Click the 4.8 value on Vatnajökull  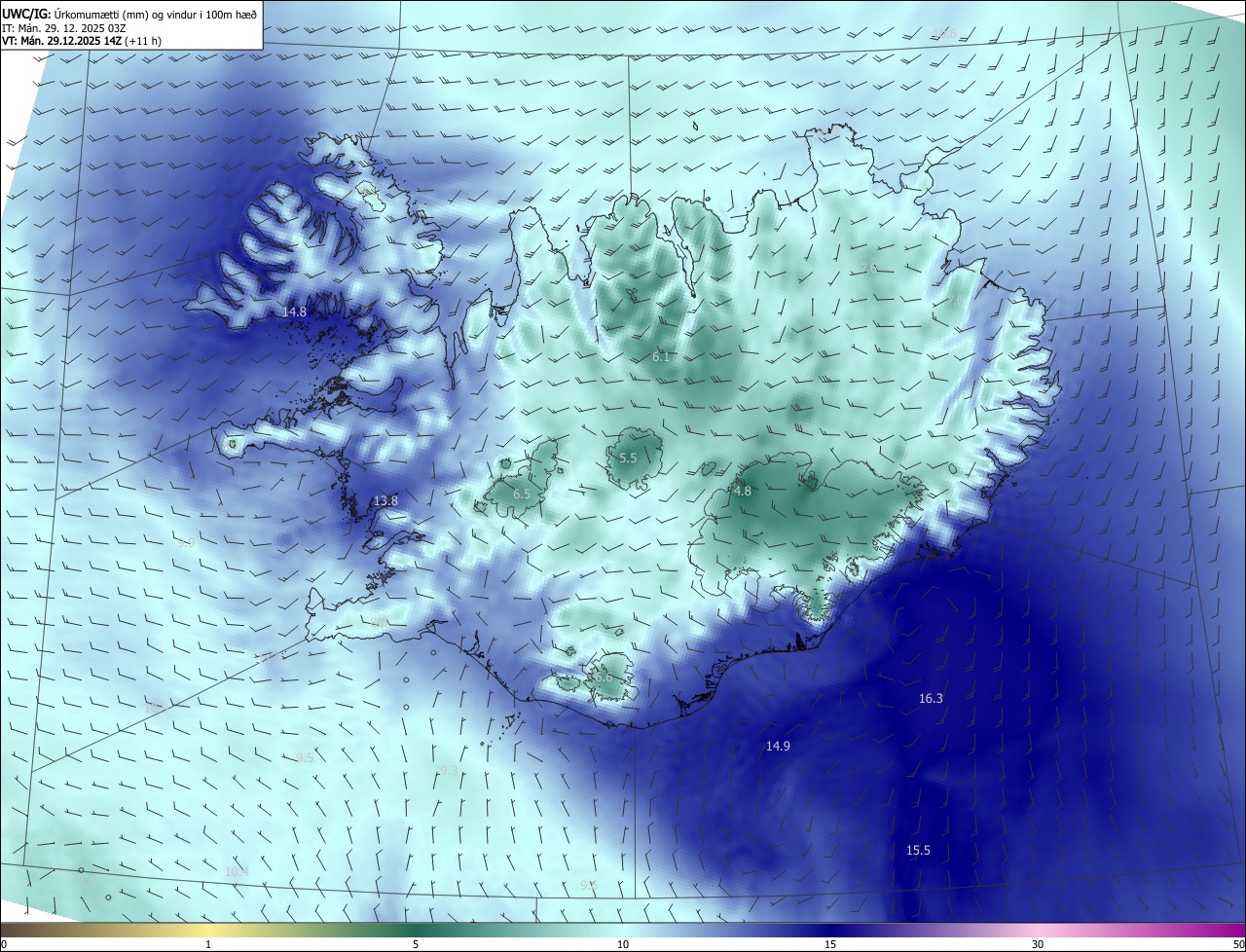743,492
